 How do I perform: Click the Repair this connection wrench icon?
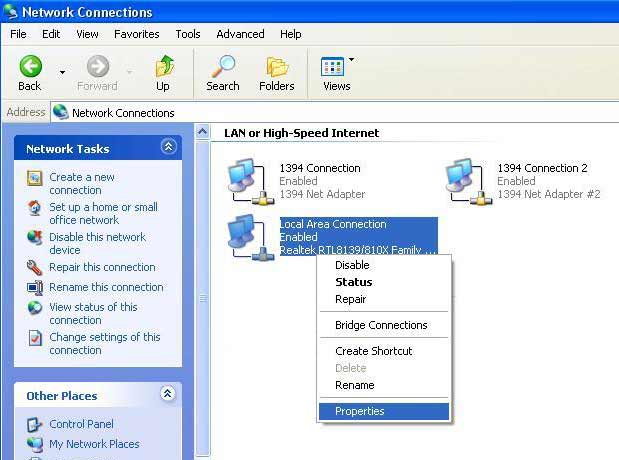35,268
